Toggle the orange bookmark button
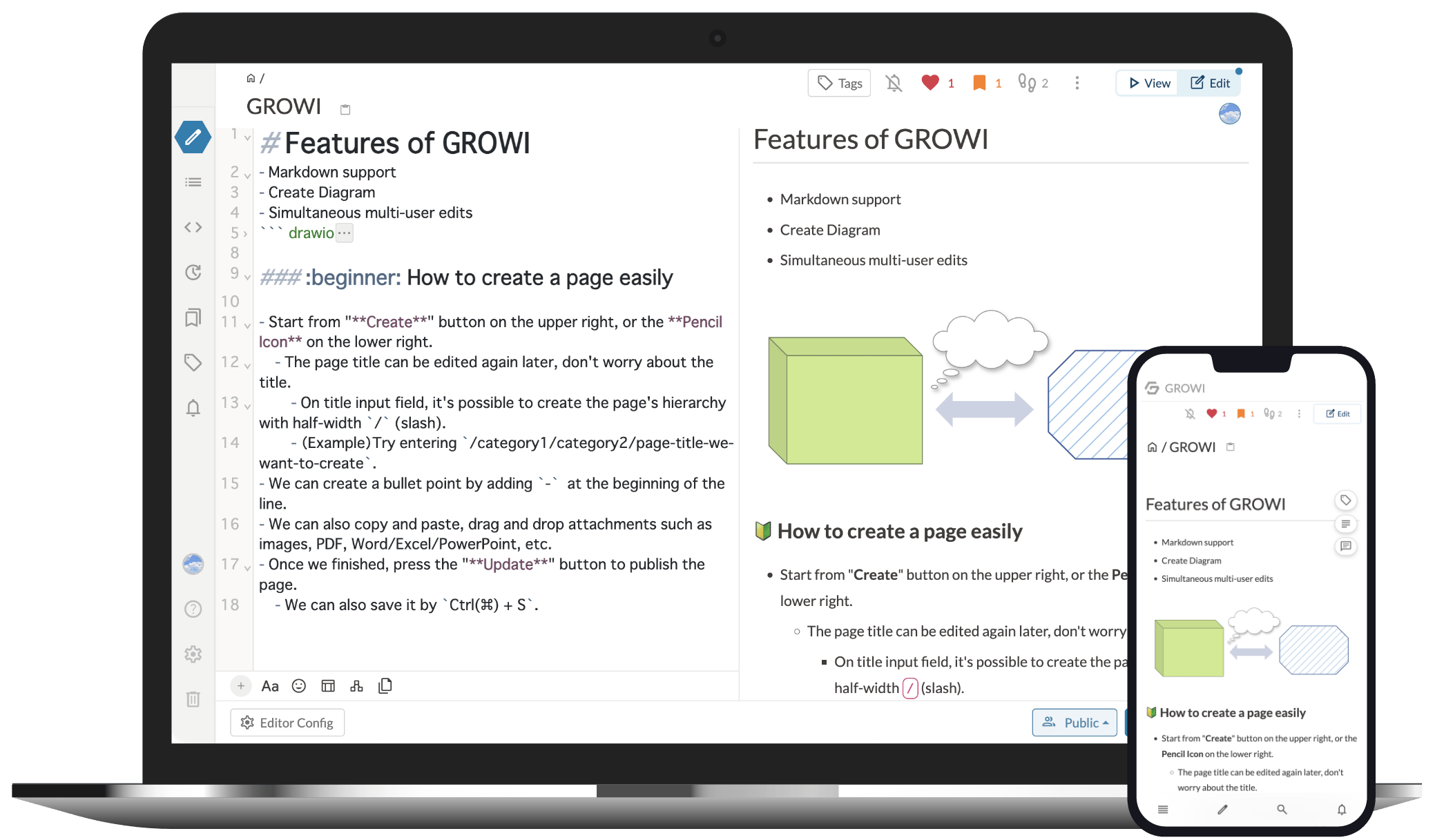The width and height of the screenshot is (1435, 840). [979, 83]
